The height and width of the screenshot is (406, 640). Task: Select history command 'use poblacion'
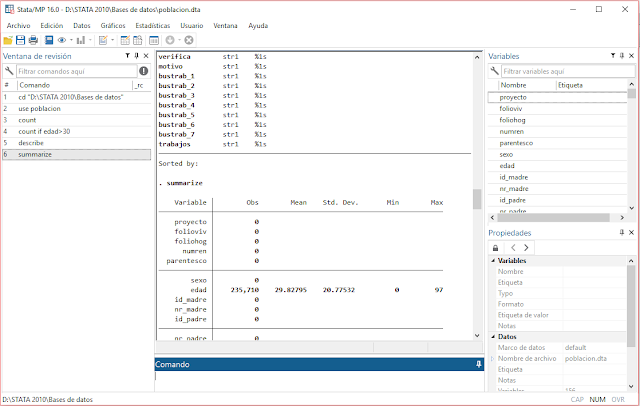tap(77, 109)
